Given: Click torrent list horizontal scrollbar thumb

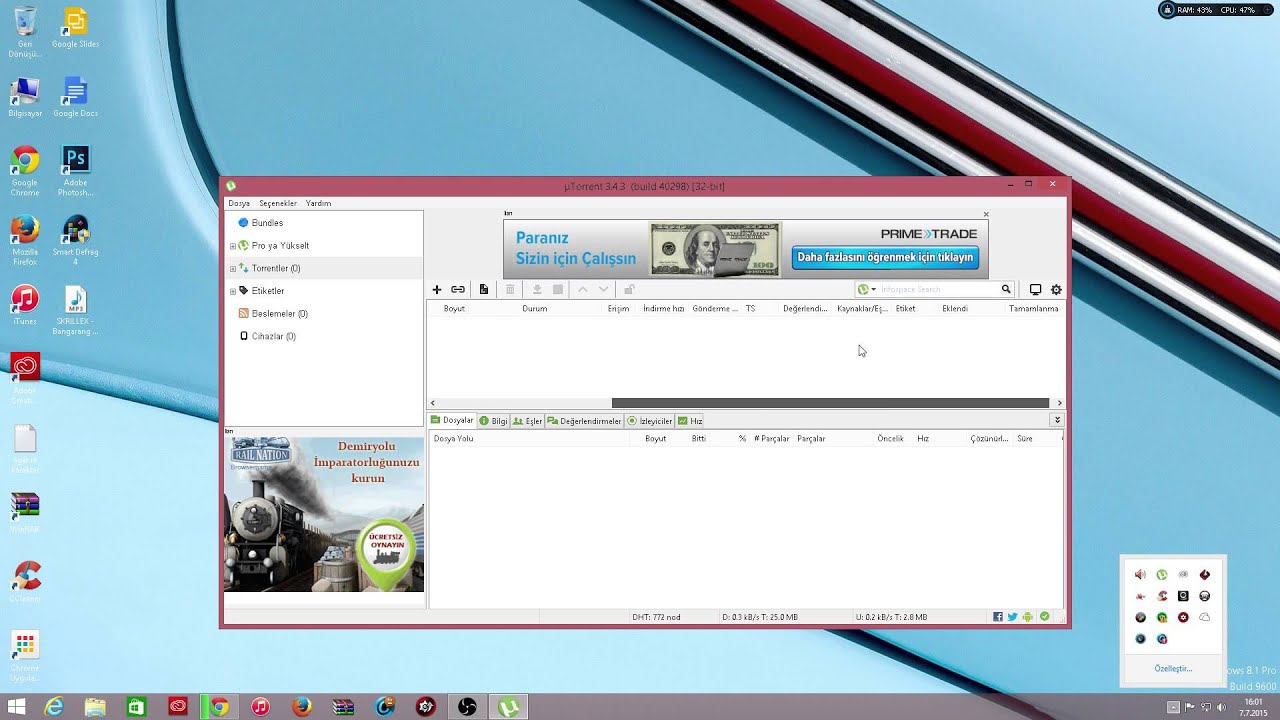Looking at the screenshot, I should pos(830,403).
